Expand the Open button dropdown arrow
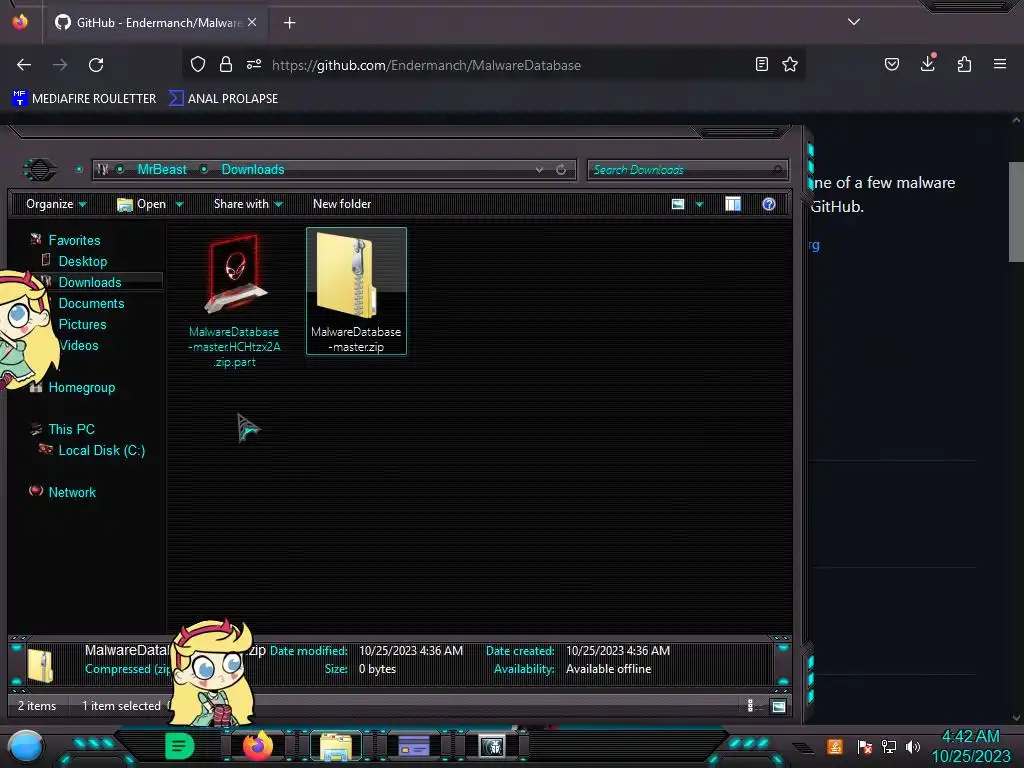Image resolution: width=1024 pixels, height=768 pixels. (x=180, y=204)
